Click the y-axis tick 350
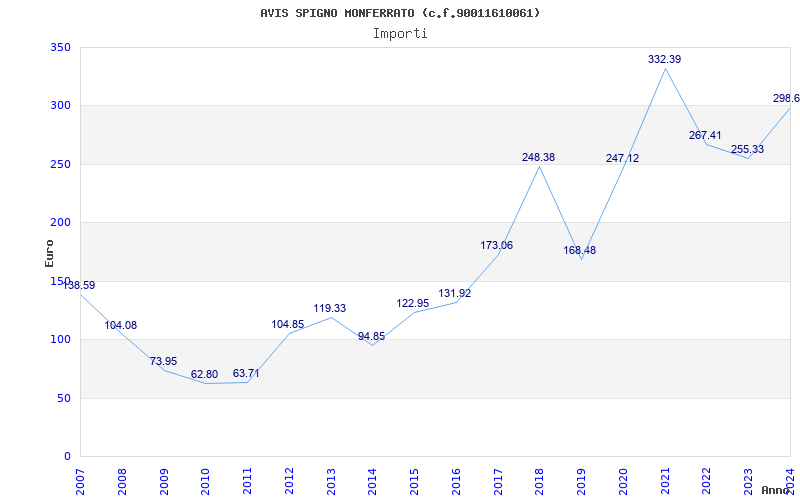 (x=60, y=47)
